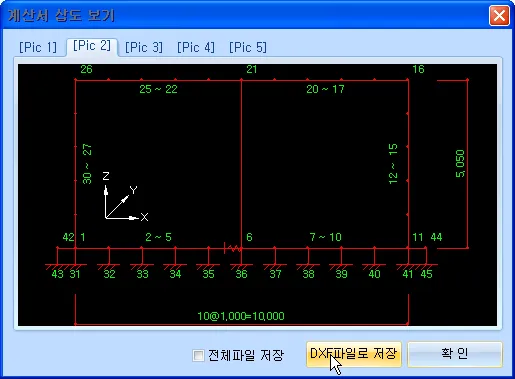The height and width of the screenshot is (379, 515).
Task: Click the X axis letter
Action: coord(144,217)
